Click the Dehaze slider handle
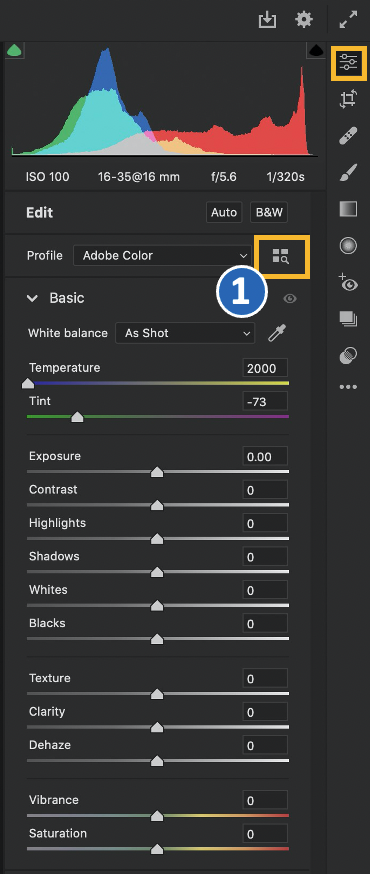The image size is (370, 874). coord(157,761)
